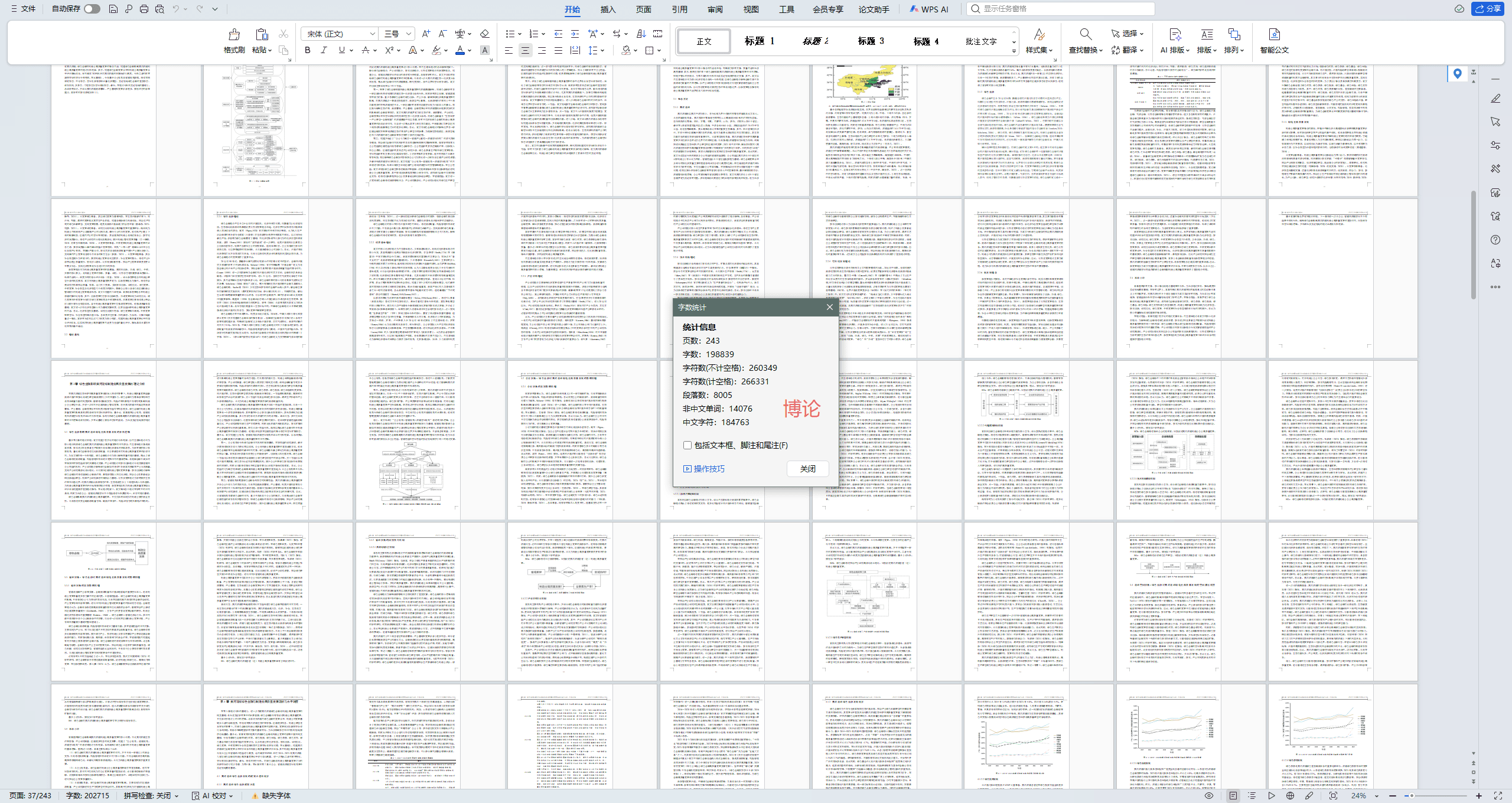Toggle eye protection mode icon in status bar
1512x803 pixels.
tap(1209, 796)
